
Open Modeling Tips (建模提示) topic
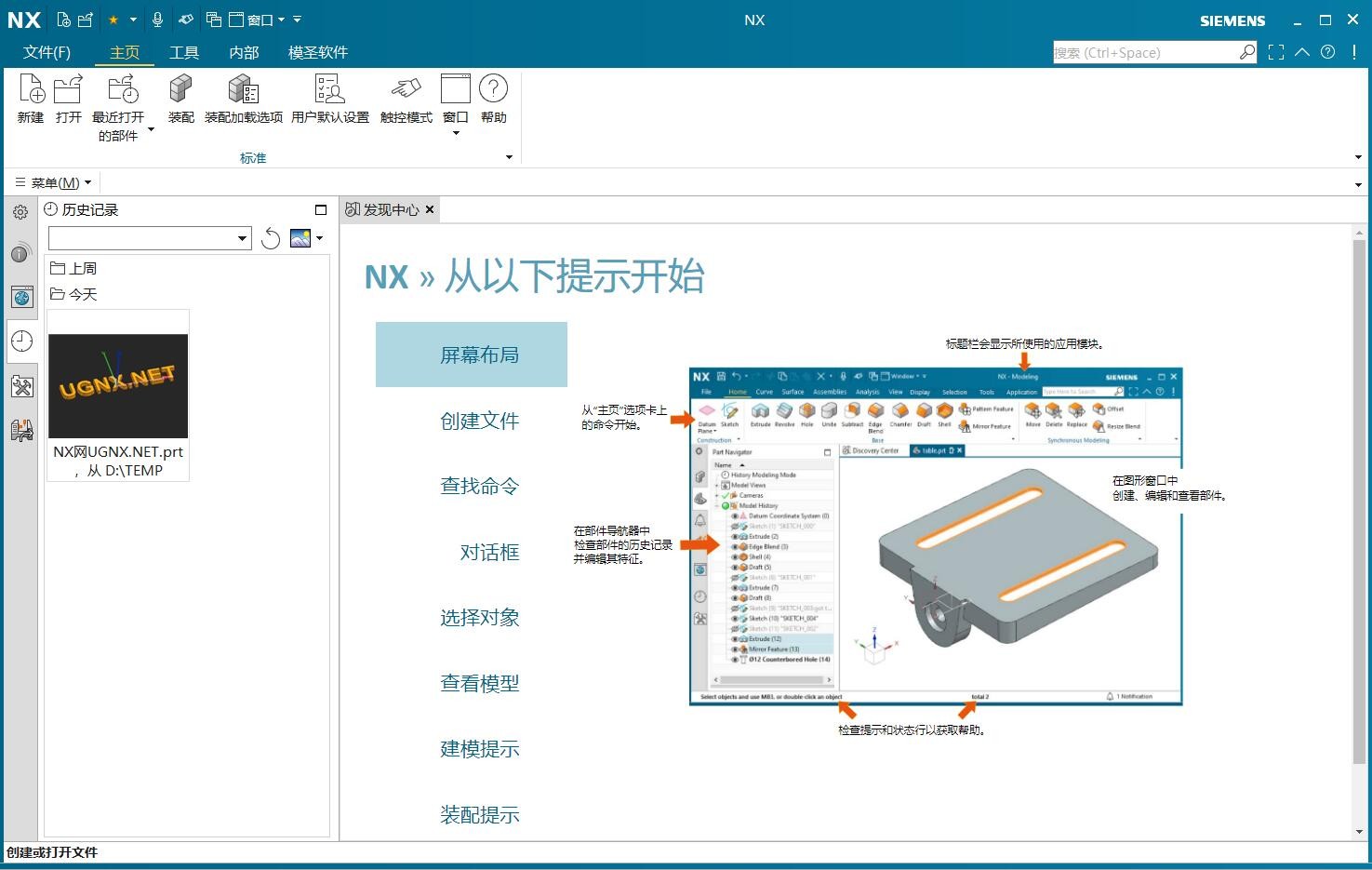pos(479,749)
